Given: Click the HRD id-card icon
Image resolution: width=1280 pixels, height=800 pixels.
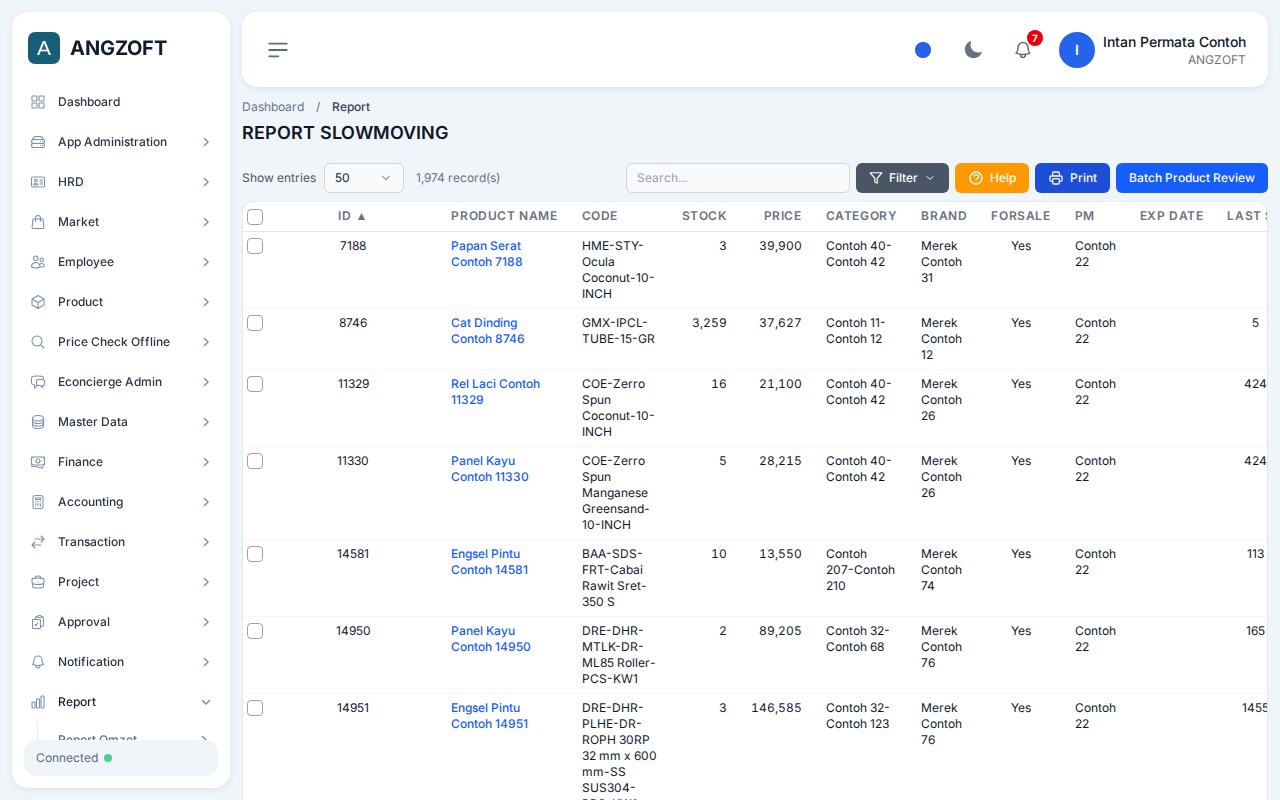Looking at the screenshot, I should (38, 182).
